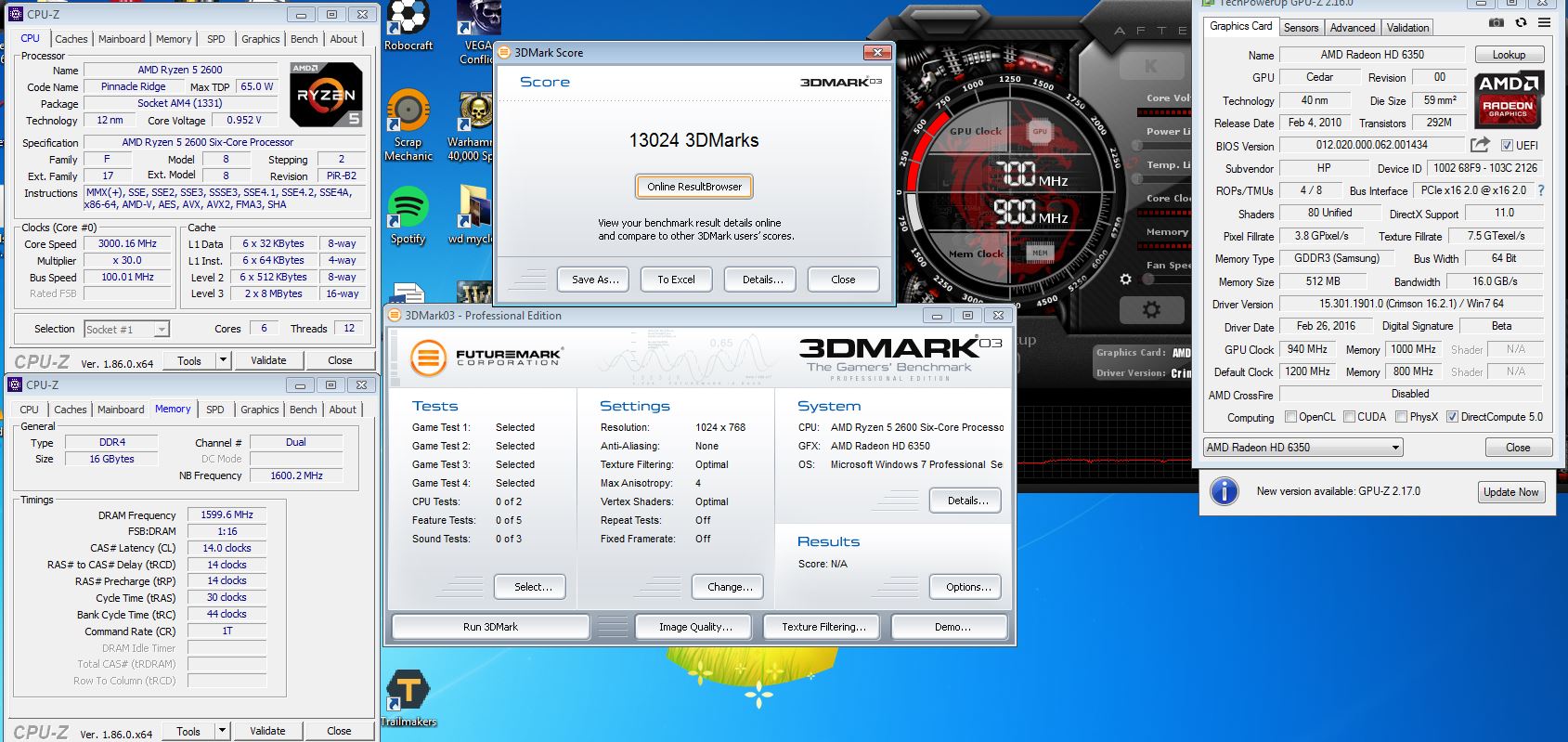Click small gear beside Fan Speed slider
This screenshot has height=742, width=1568.
tap(1126, 279)
